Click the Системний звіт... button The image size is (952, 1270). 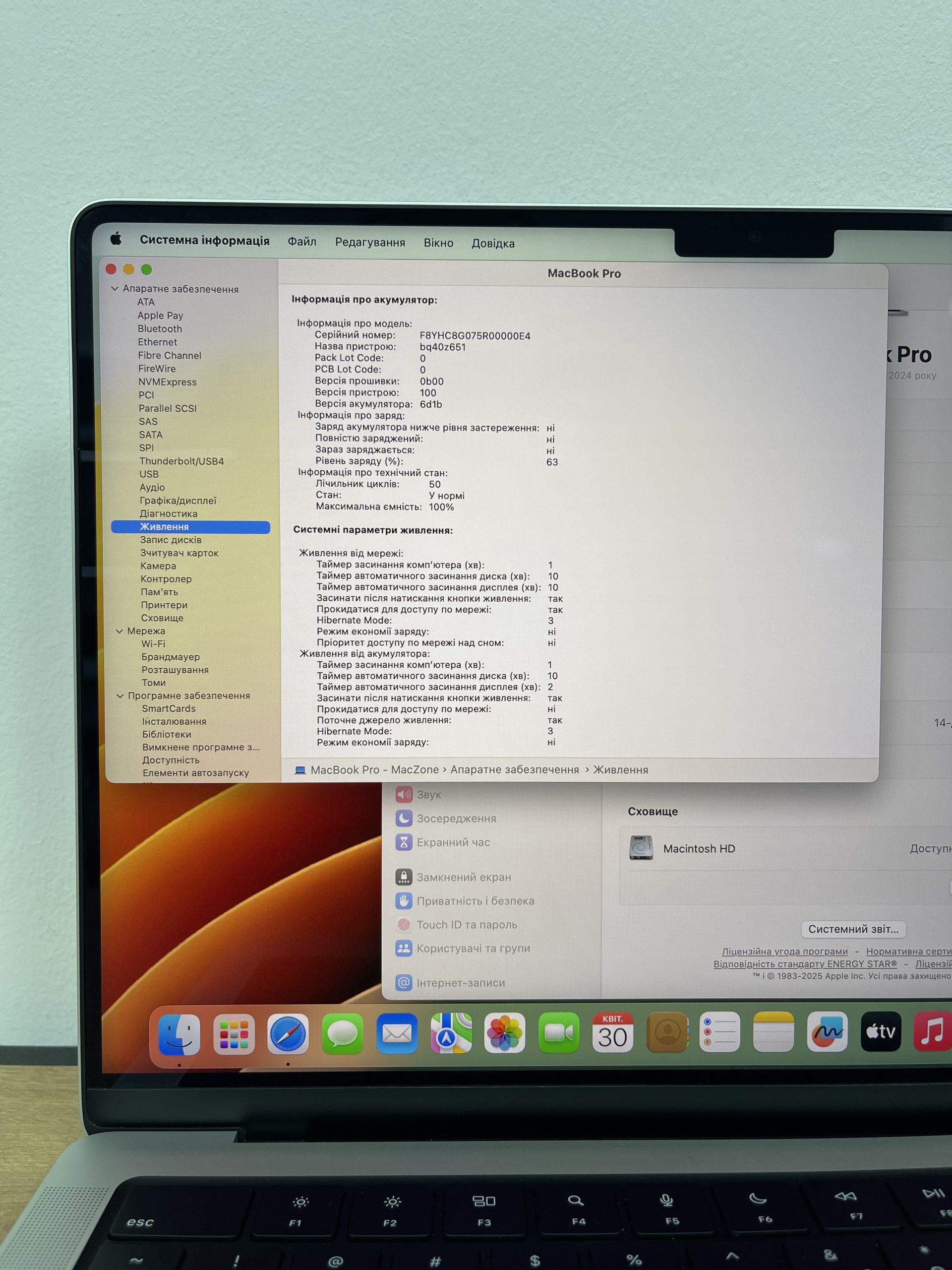pyautogui.click(x=853, y=929)
